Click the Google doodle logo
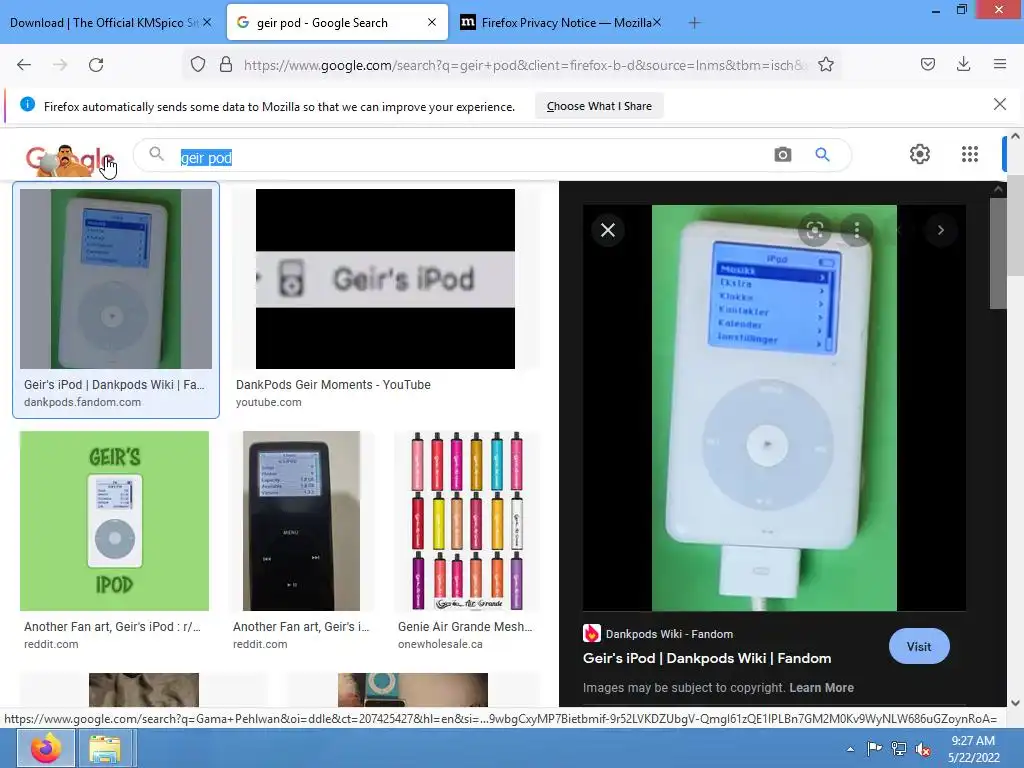This screenshot has width=1024, height=768. tap(69, 160)
